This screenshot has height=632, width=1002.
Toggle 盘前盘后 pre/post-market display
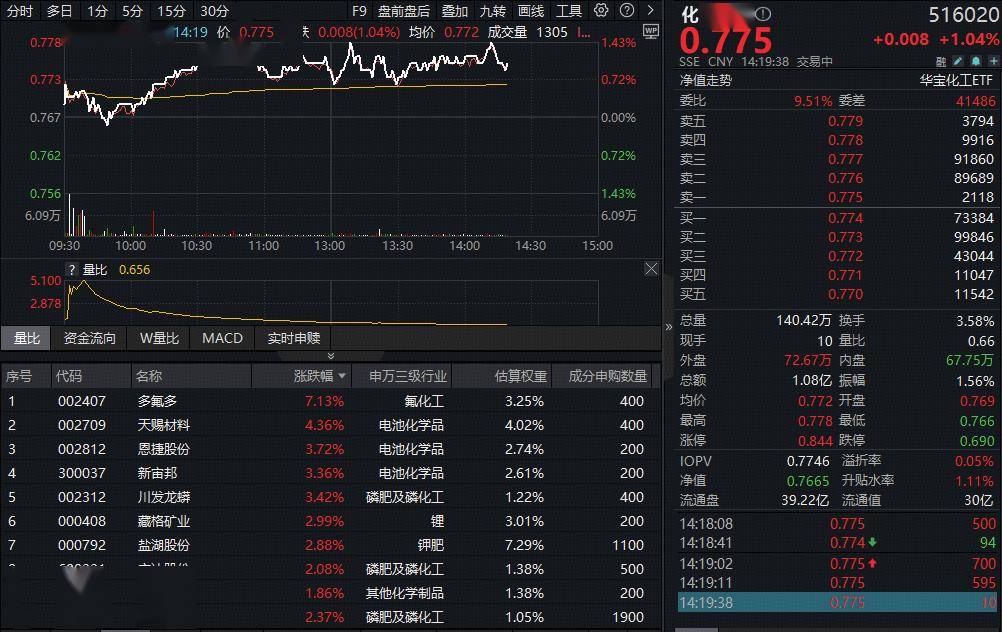[404, 11]
